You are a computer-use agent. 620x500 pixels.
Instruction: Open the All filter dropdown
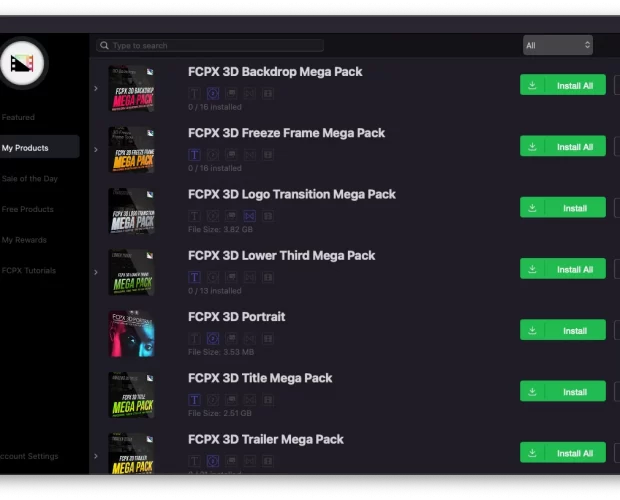[558, 45]
